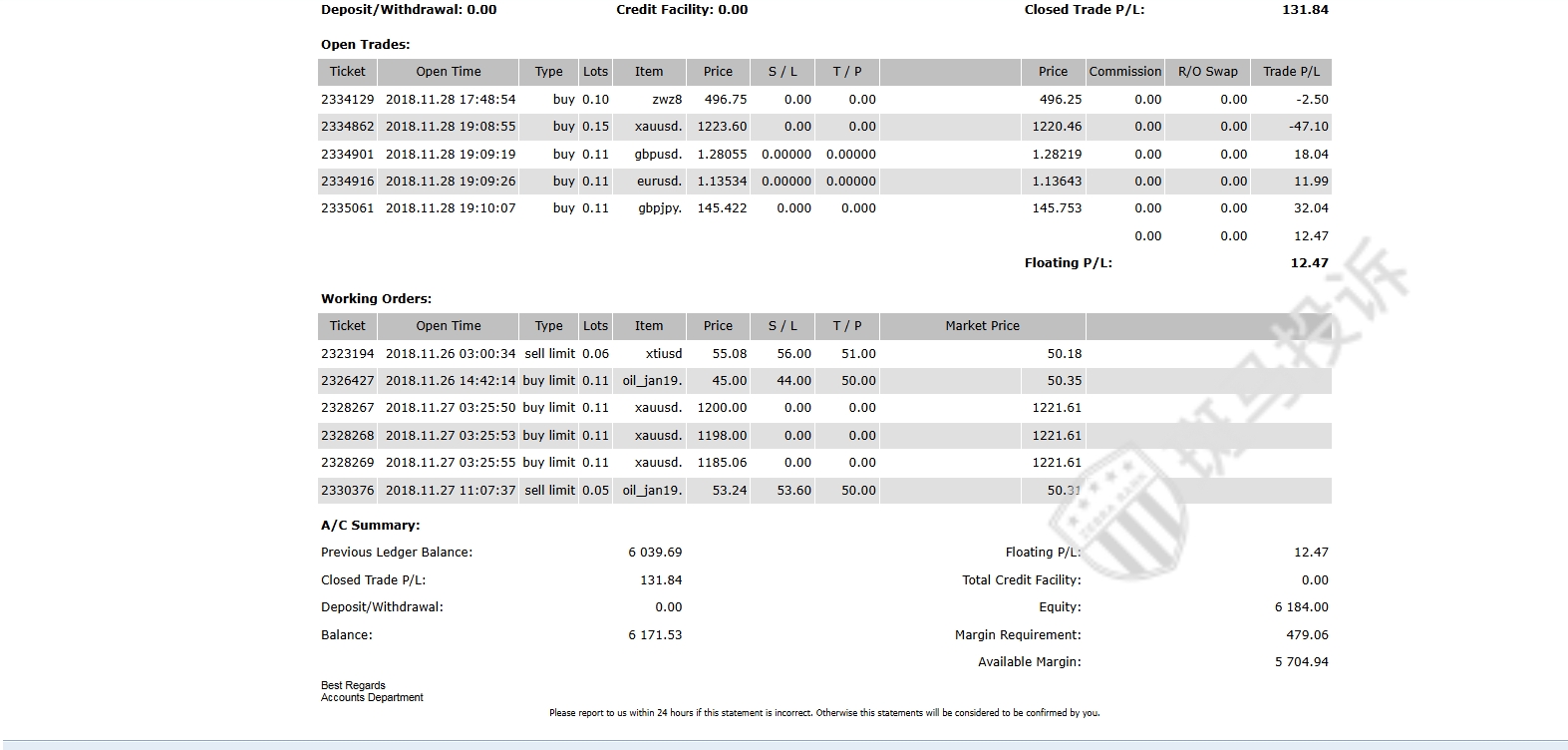Click the Commission column header

(1125, 72)
